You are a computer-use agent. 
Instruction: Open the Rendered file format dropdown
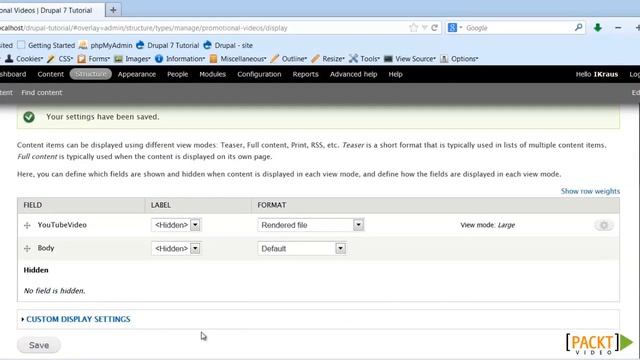[x=311, y=225]
